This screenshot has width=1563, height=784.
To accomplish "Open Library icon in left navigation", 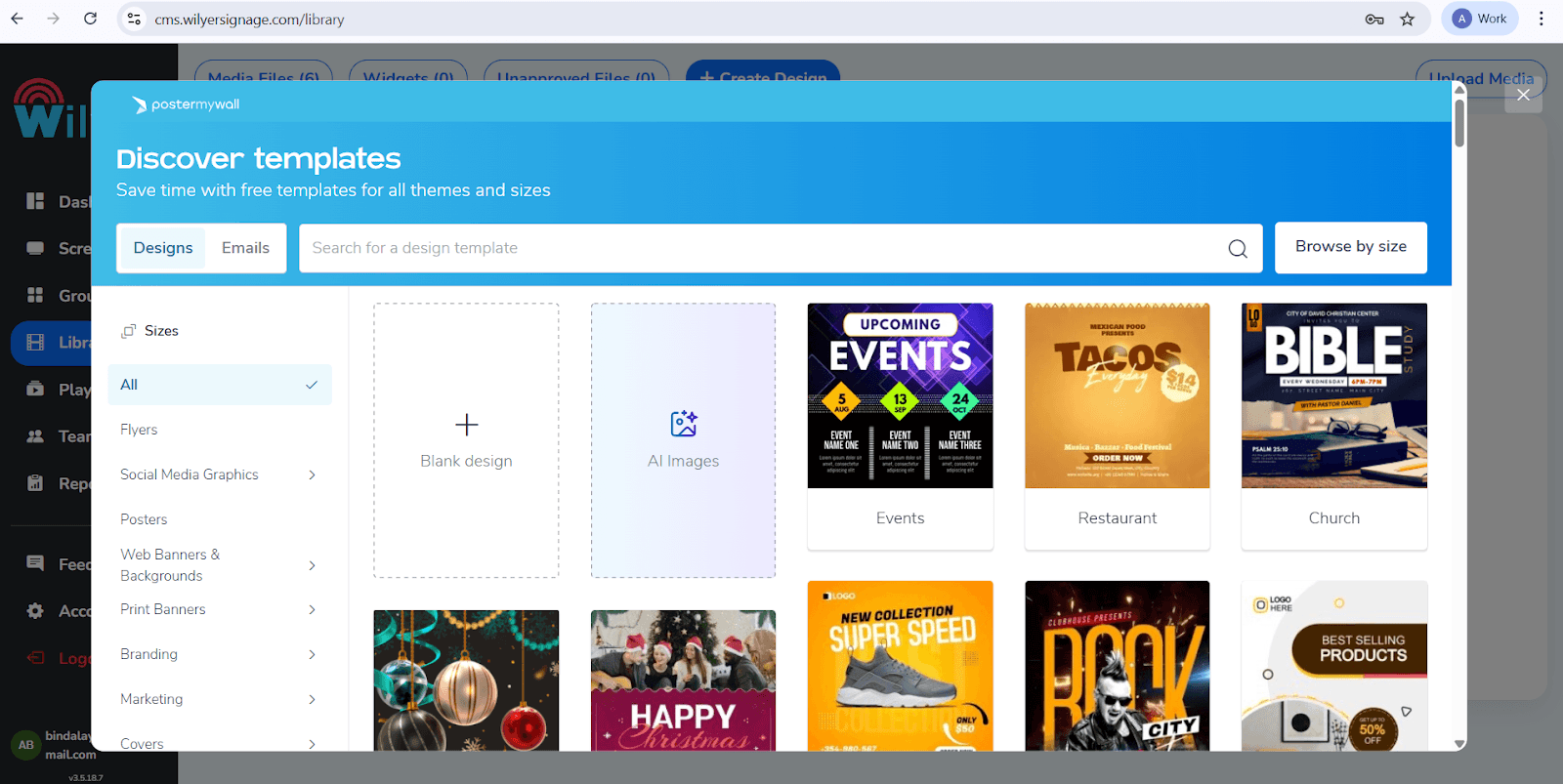I will tap(35, 342).
